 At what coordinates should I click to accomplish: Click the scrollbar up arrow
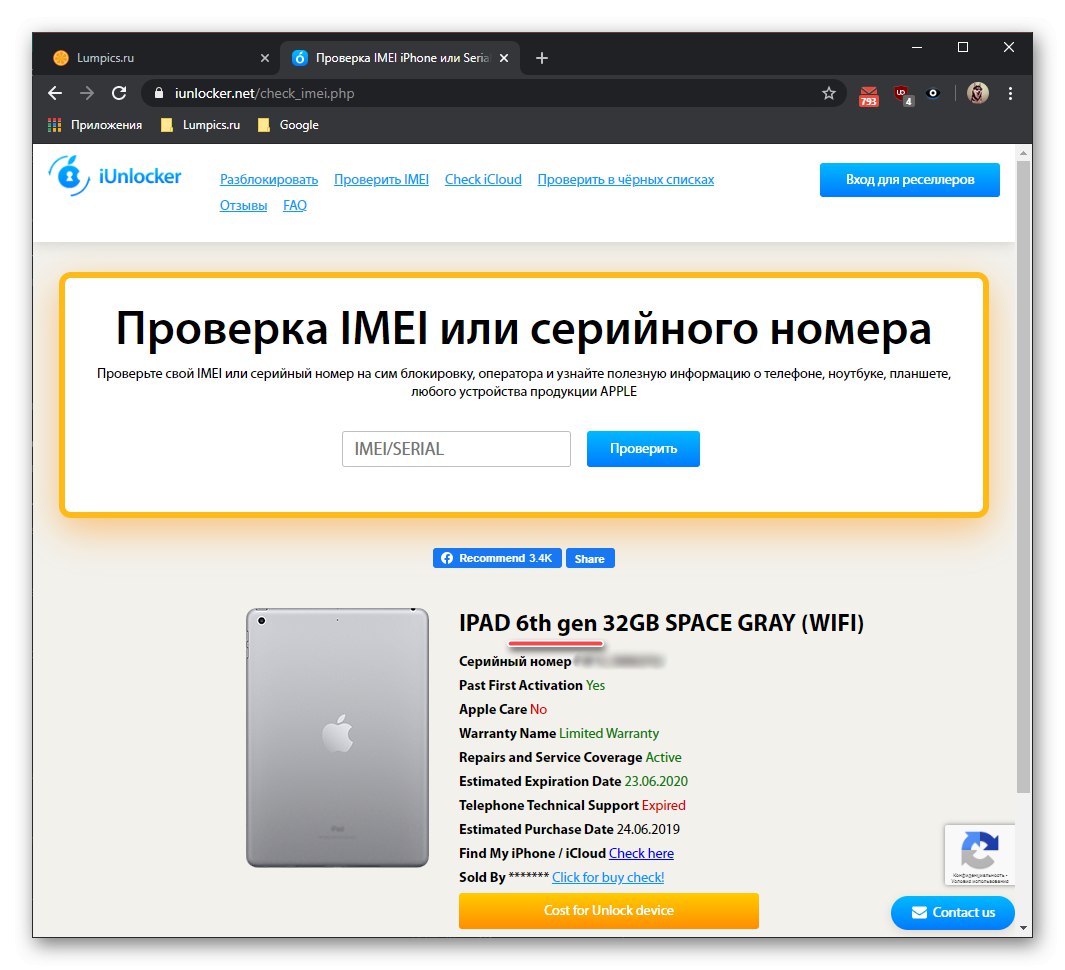pos(1024,154)
